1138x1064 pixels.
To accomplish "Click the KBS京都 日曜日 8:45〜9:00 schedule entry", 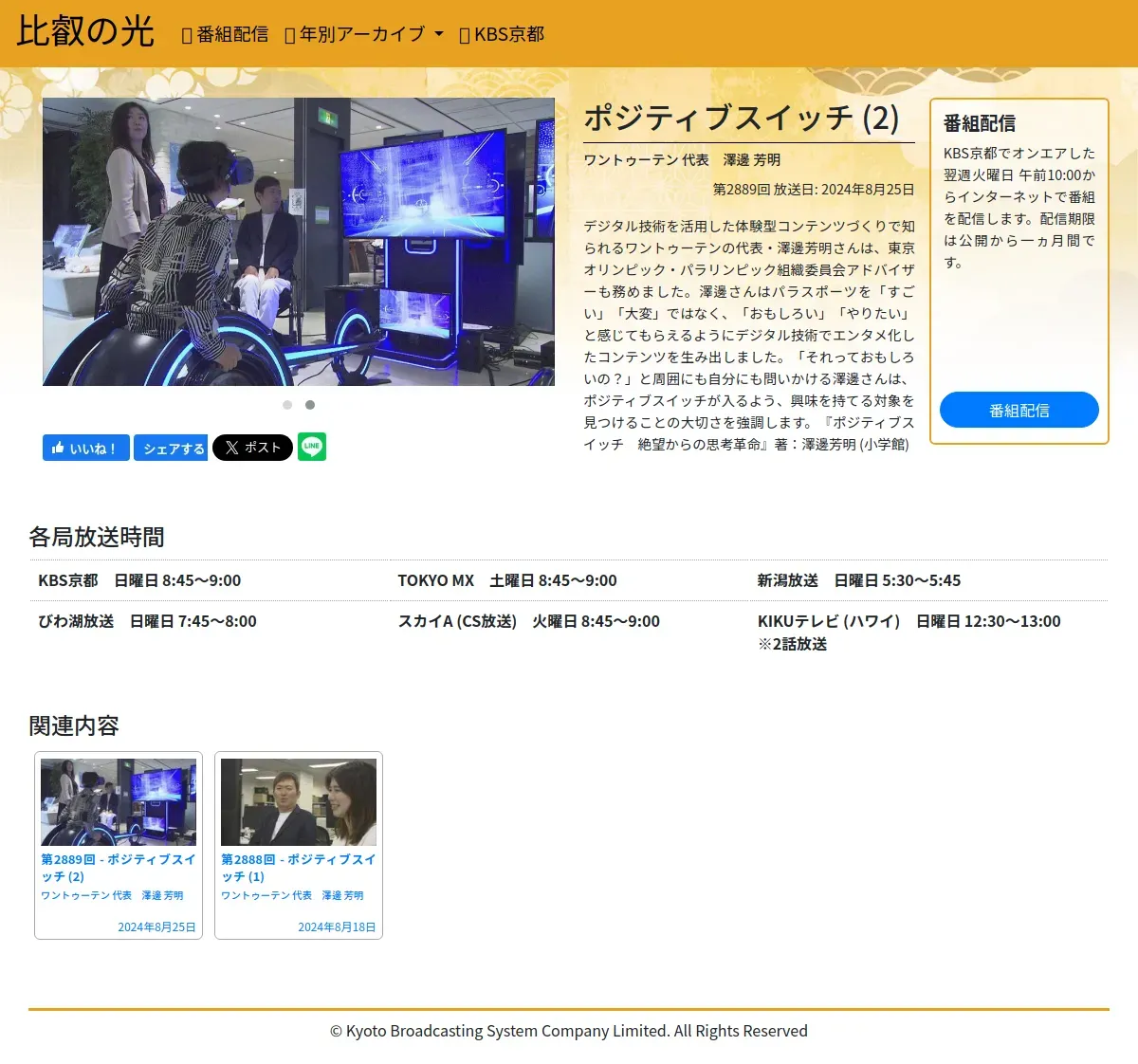I will pyautogui.click(x=139, y=580).
